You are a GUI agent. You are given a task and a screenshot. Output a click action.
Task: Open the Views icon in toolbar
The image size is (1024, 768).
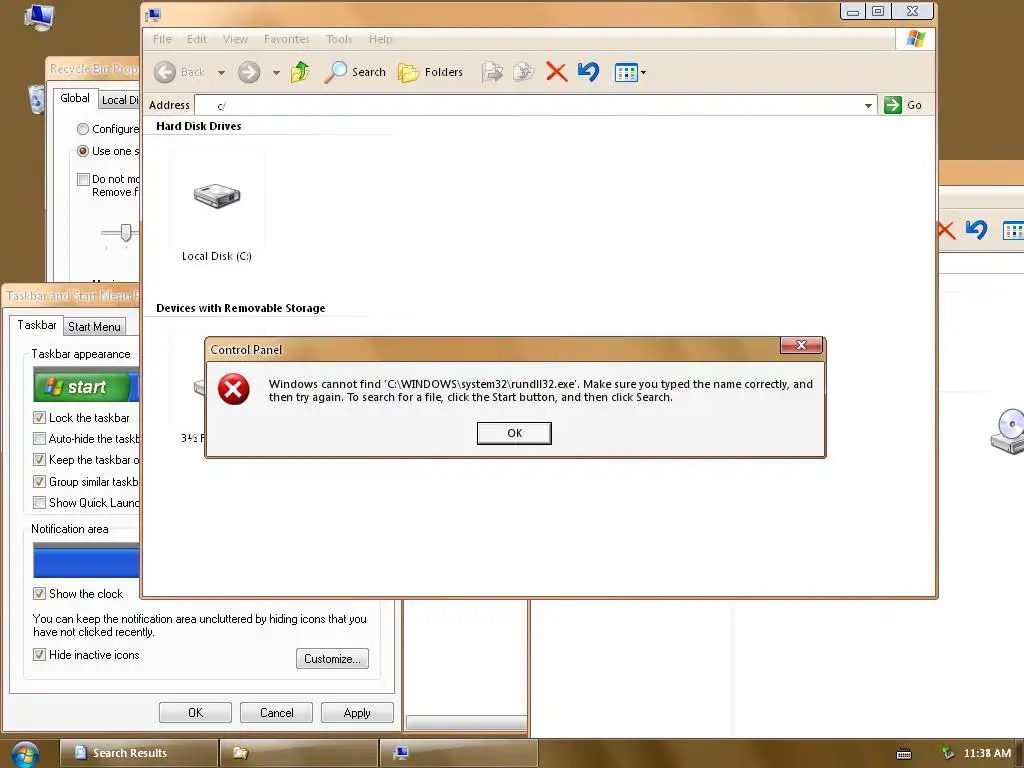point(626,72)
